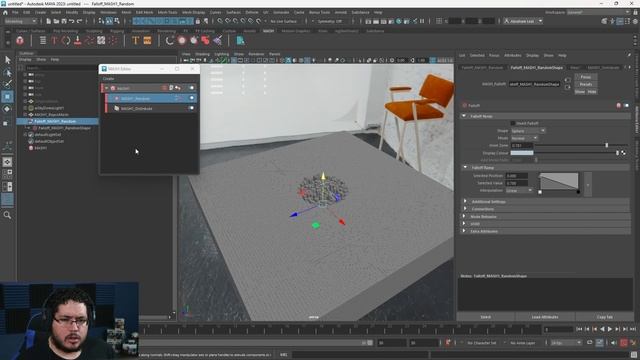Click the checkered grid shelf icon
Viewport: 640px width, 360px height.
point(101,40)
